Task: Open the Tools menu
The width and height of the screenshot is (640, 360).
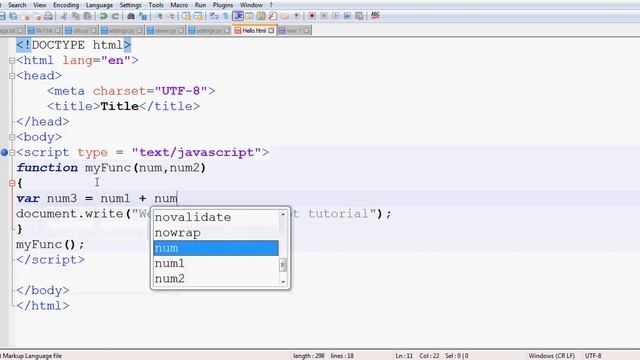Action: point(156,5)
